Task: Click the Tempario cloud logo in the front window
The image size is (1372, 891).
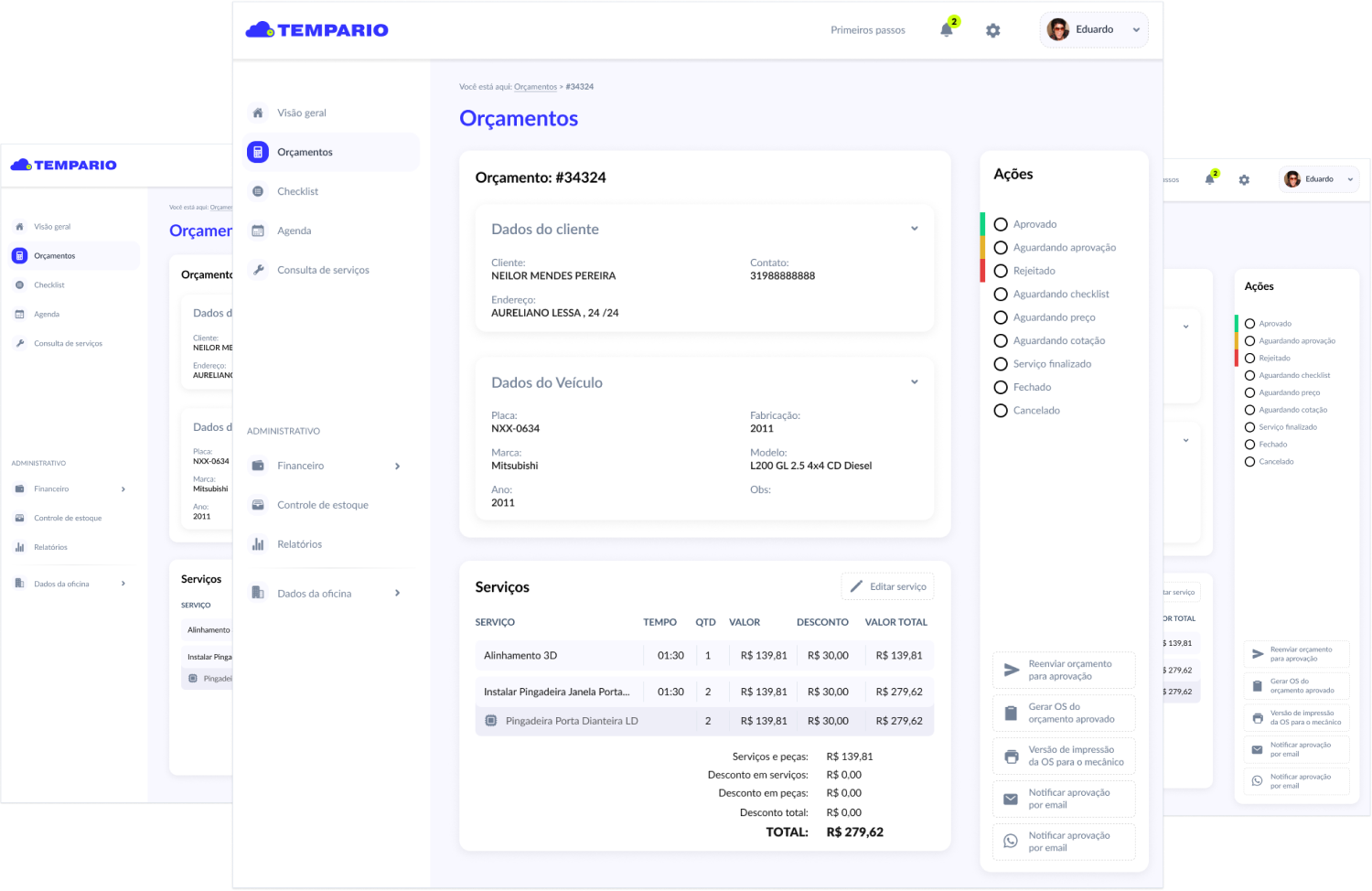Action: pos(260,30)
